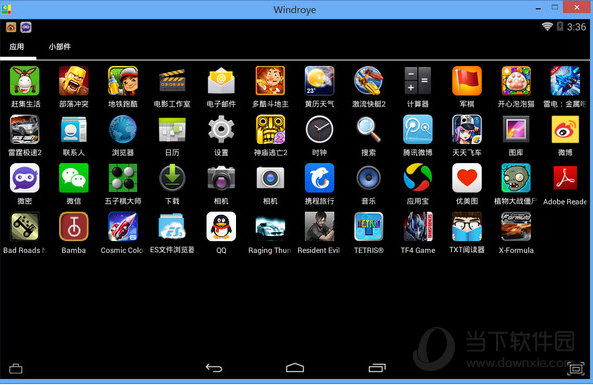The height and width of the screenshot is (385, 593).
Task: Open the QQ penguin app
Action: [221, 226]
